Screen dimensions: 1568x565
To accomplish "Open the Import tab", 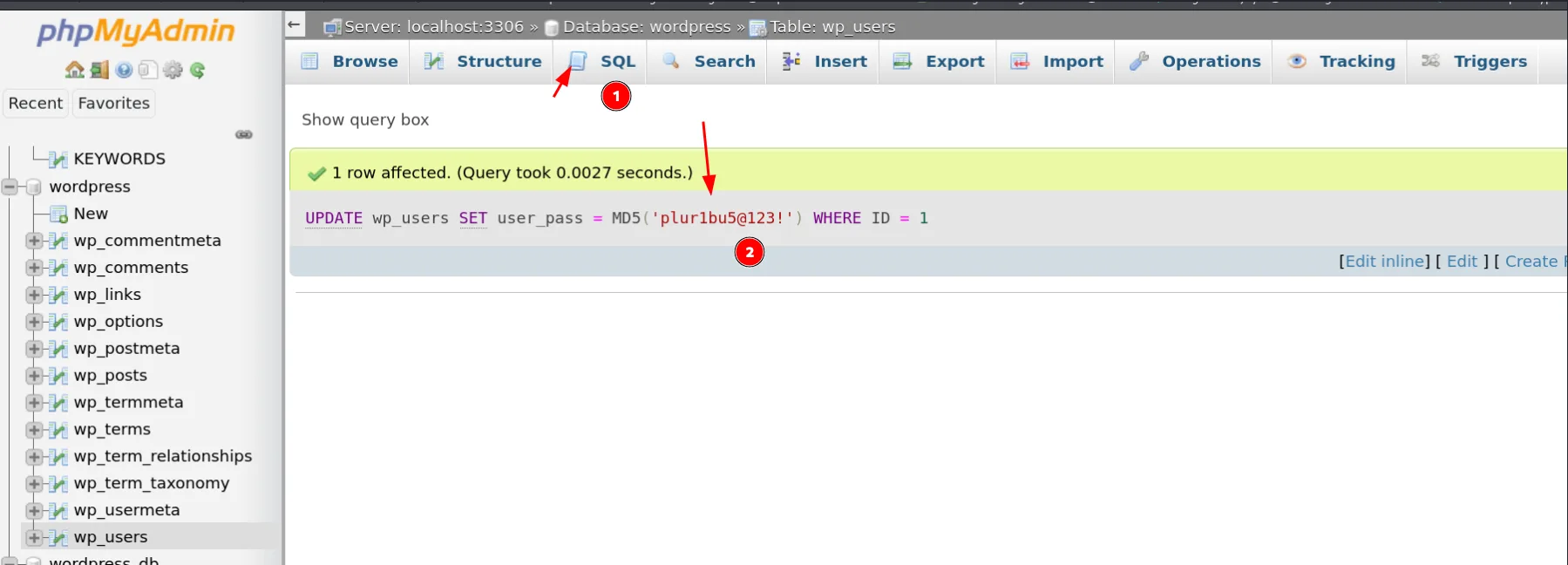I will [1056, 62].
